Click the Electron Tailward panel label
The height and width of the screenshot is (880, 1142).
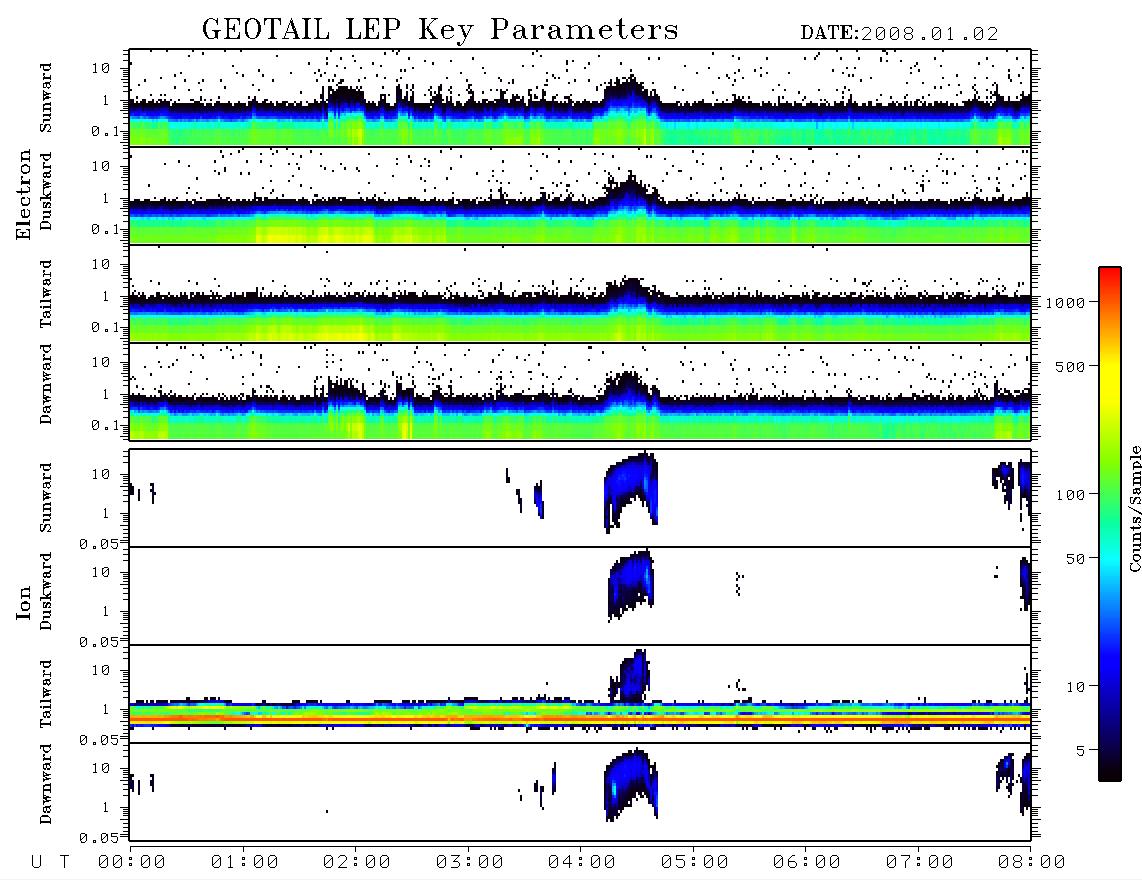point(46,294)
